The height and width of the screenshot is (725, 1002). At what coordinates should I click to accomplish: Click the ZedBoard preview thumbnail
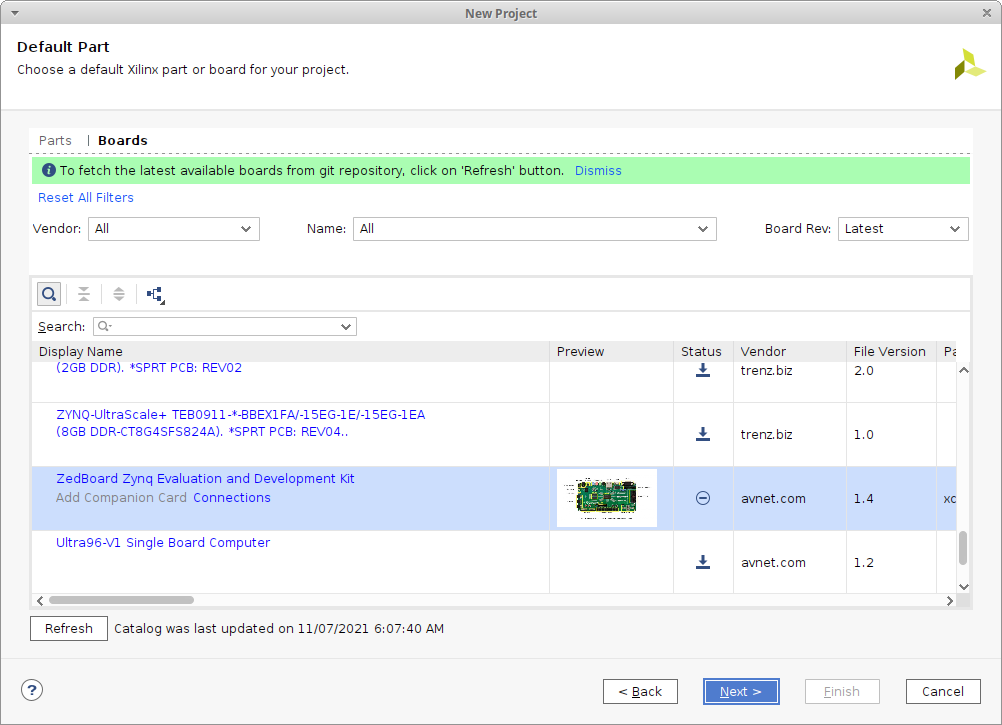click(x=607, y=498)
